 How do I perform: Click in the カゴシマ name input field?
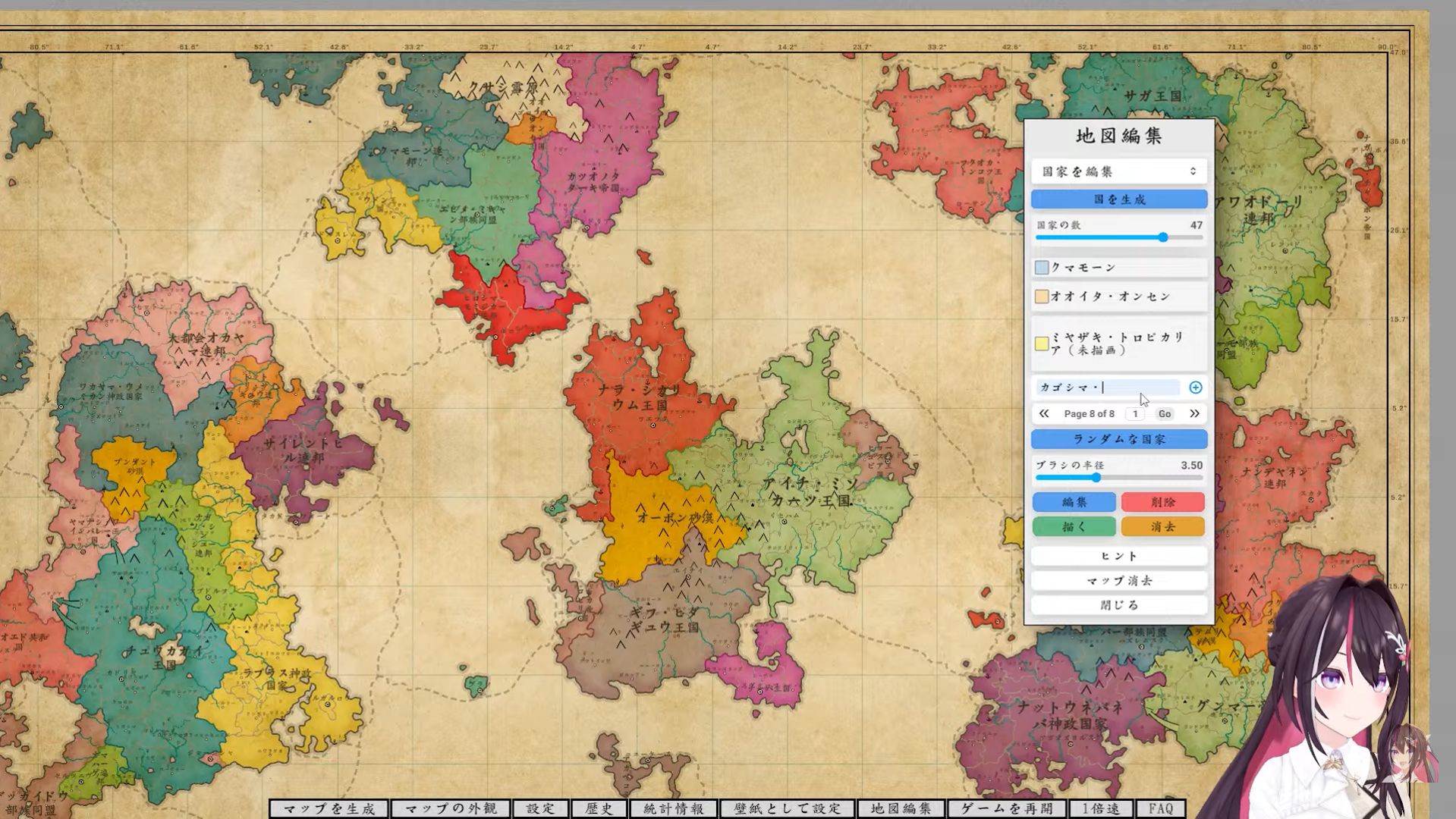coord(1108,388)
